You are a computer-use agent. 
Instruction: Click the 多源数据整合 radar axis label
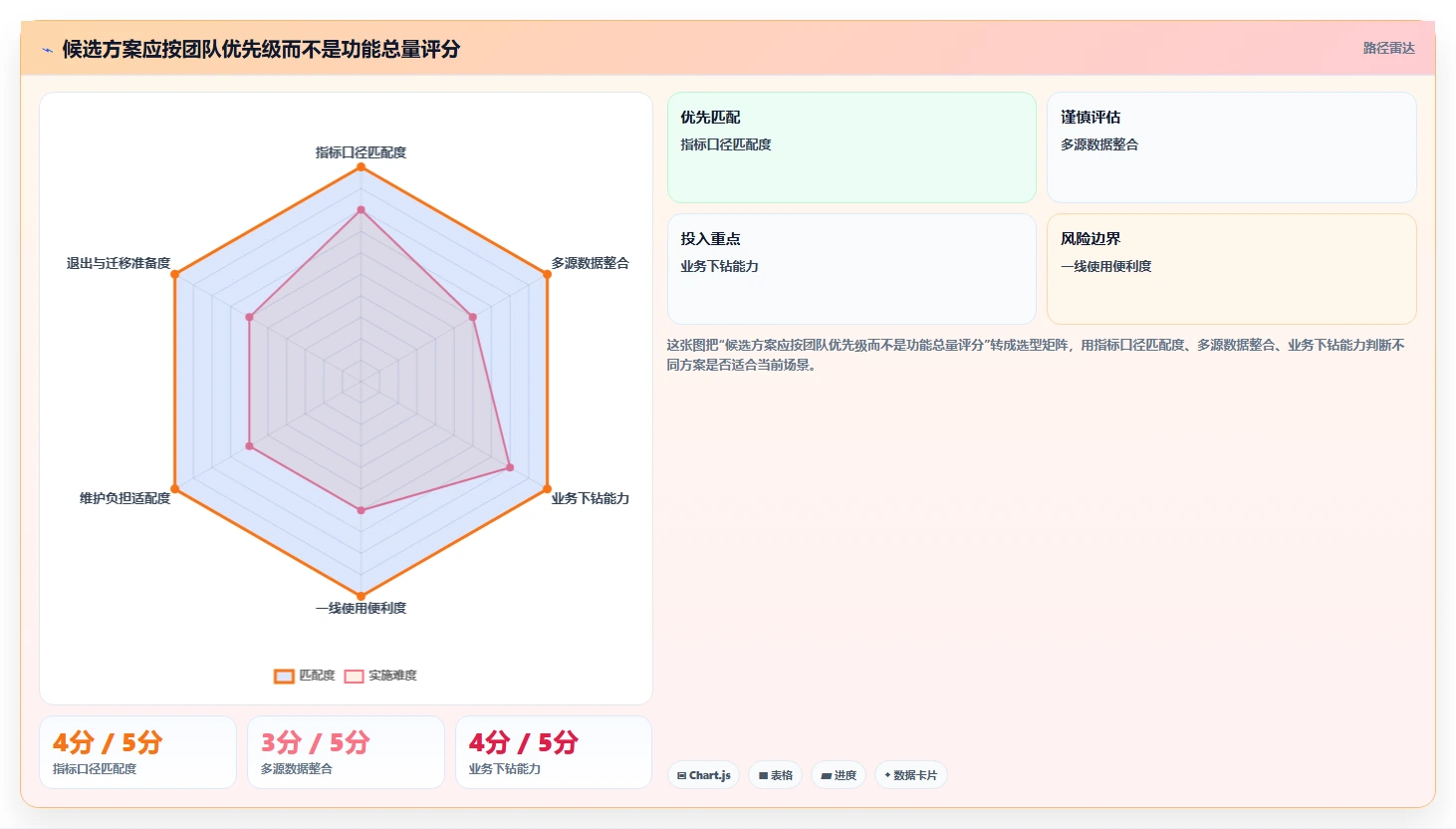pos(591,263)
